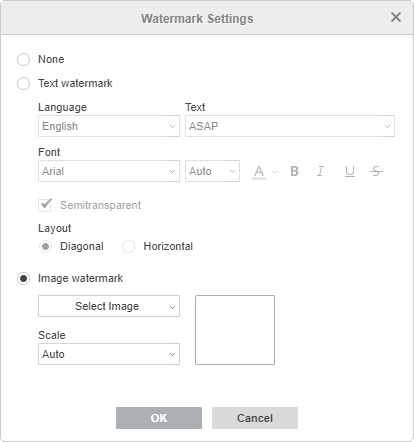Open the Font name dropdown showing Arial
The width and height of the screenshot is (414, 442).
point(109,171)
